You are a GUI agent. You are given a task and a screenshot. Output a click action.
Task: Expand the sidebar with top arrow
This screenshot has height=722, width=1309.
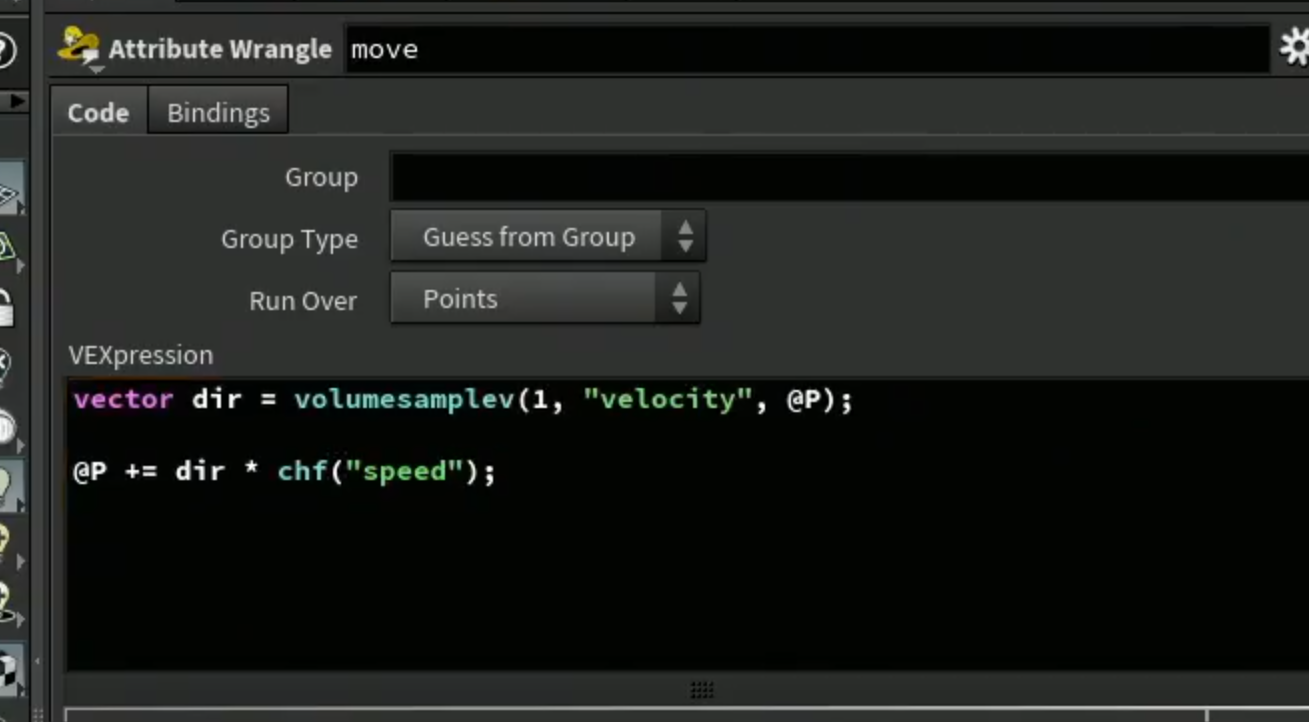point(16,101)
